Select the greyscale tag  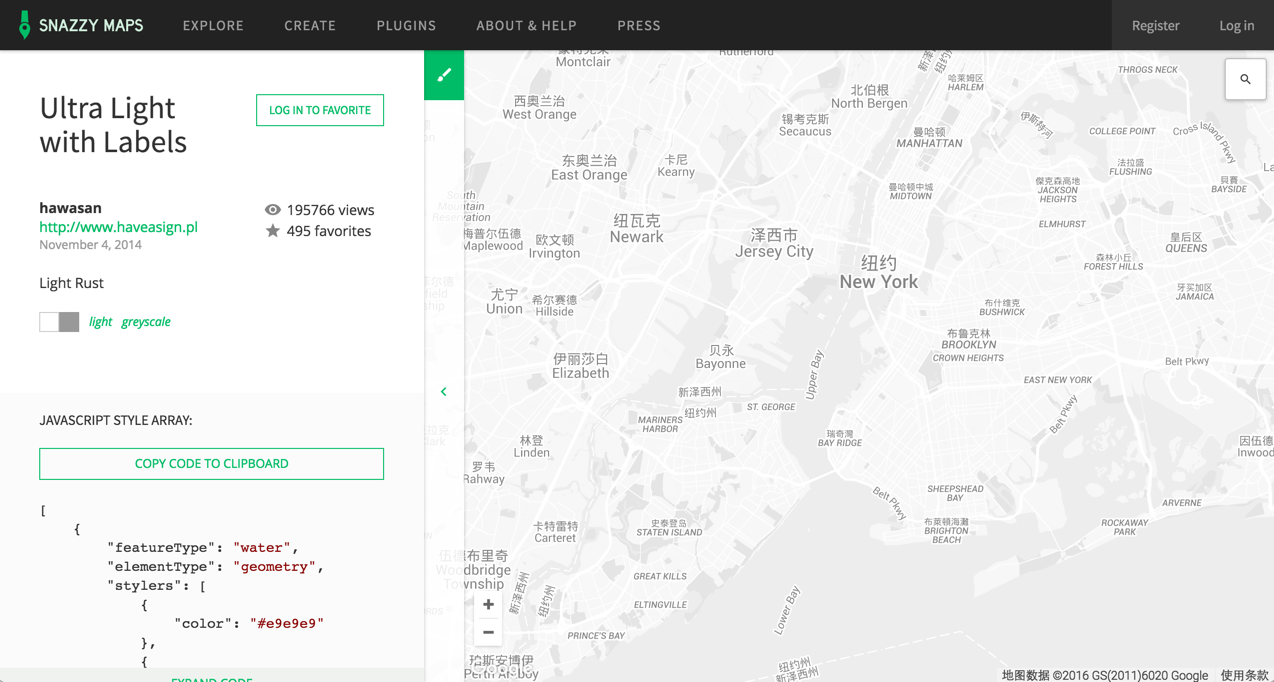point(146,322)
